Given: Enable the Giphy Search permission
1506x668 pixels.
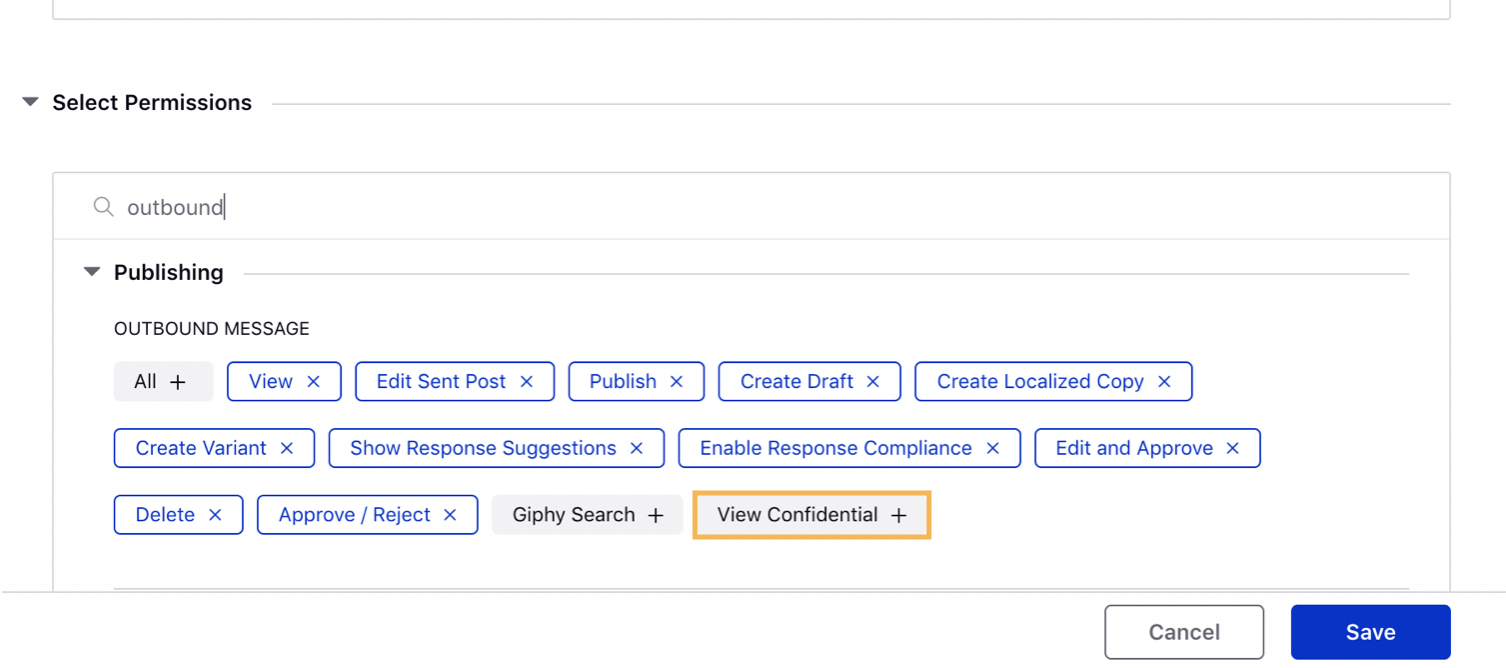Looking at the screenshot, I should pyautogui.click(x=587, y=515).
